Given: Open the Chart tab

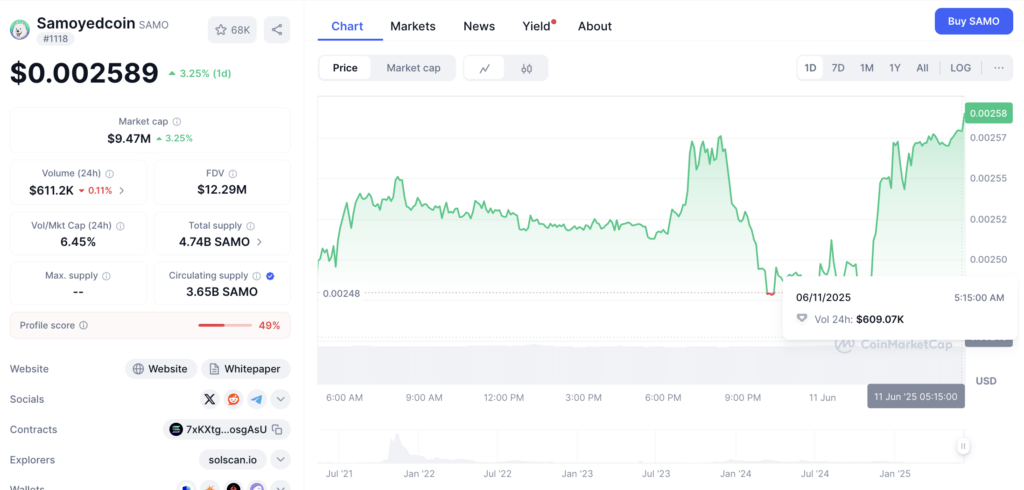Looking at the screenshot, I should click(x=347, y=26).
